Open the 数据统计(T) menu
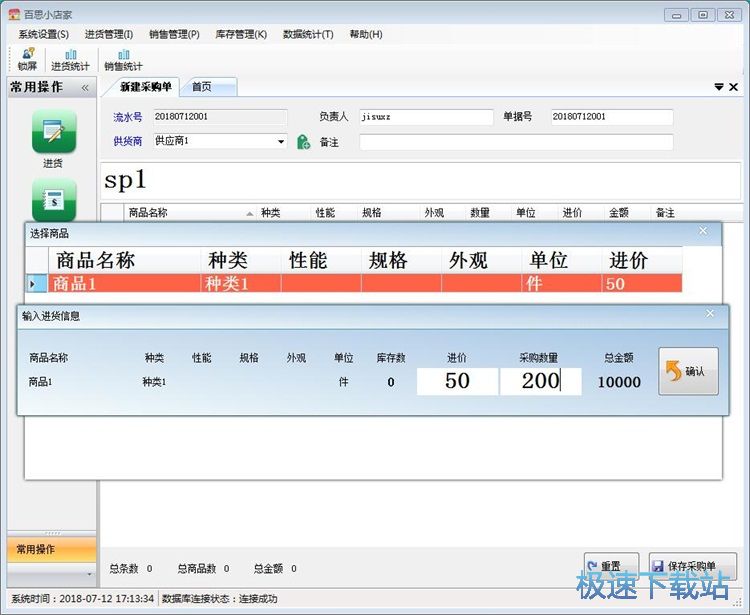This screenshot has width=750, height=615. pos(308,34)
